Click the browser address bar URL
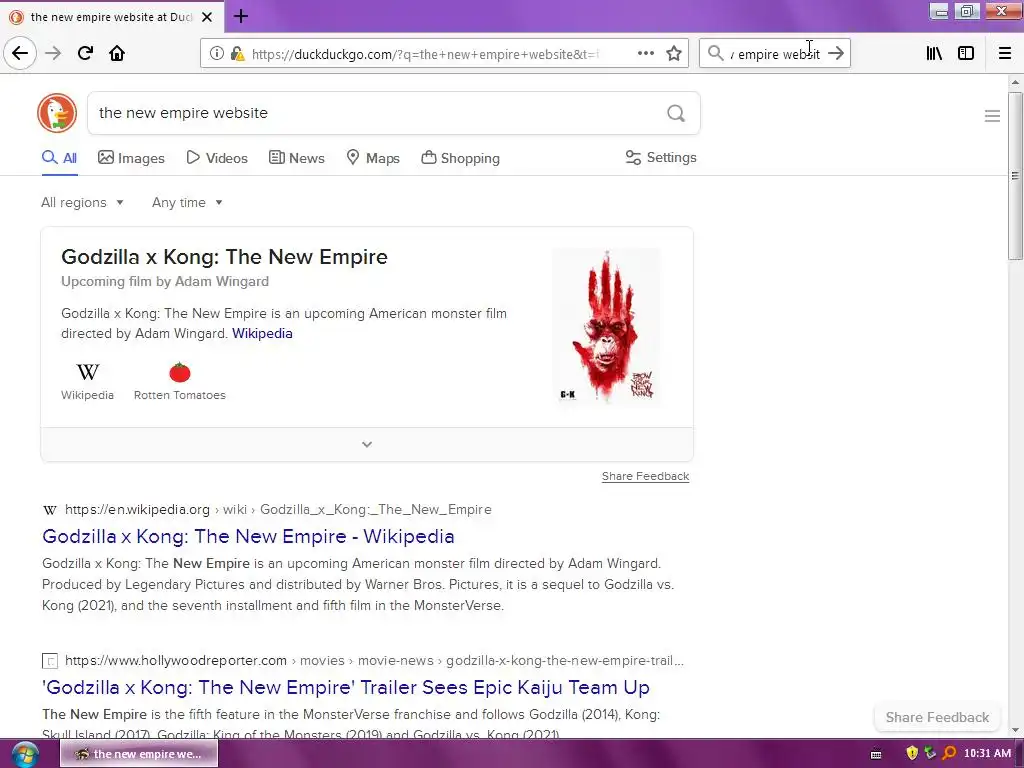The width and height of the screenshot is (1024, 768). click(x=424, y=54)
